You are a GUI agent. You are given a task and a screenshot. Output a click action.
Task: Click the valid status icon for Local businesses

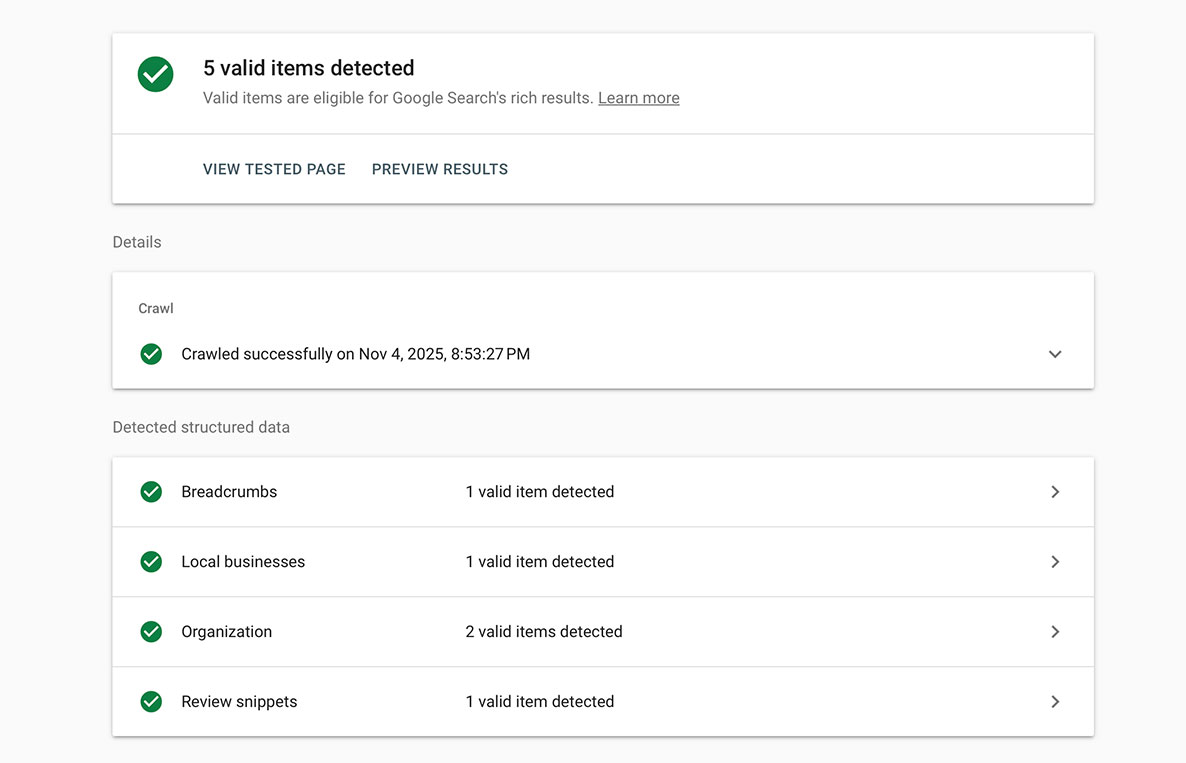[151, 561]
